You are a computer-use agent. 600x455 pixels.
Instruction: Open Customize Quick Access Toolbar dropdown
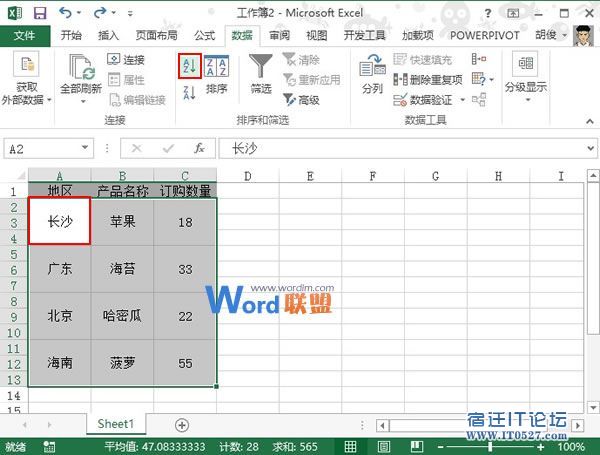point(130,13)
